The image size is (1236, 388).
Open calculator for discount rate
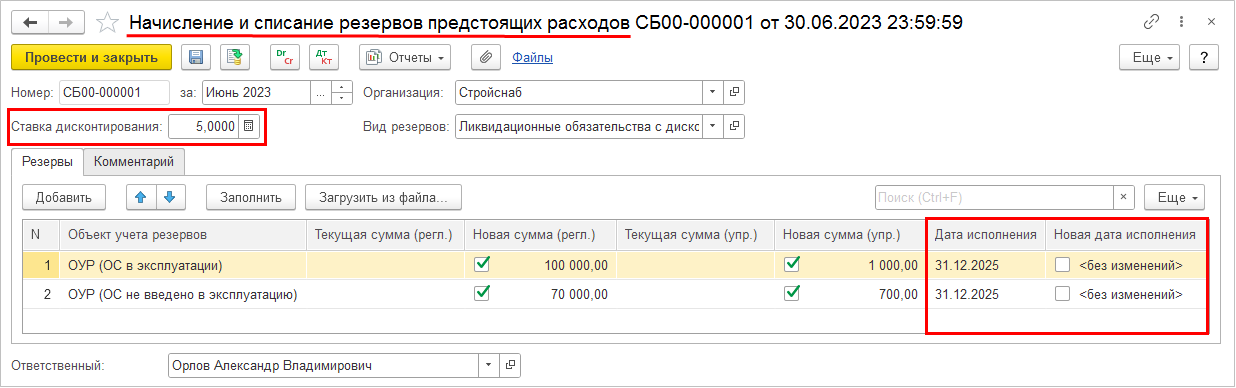click(249, 127)
